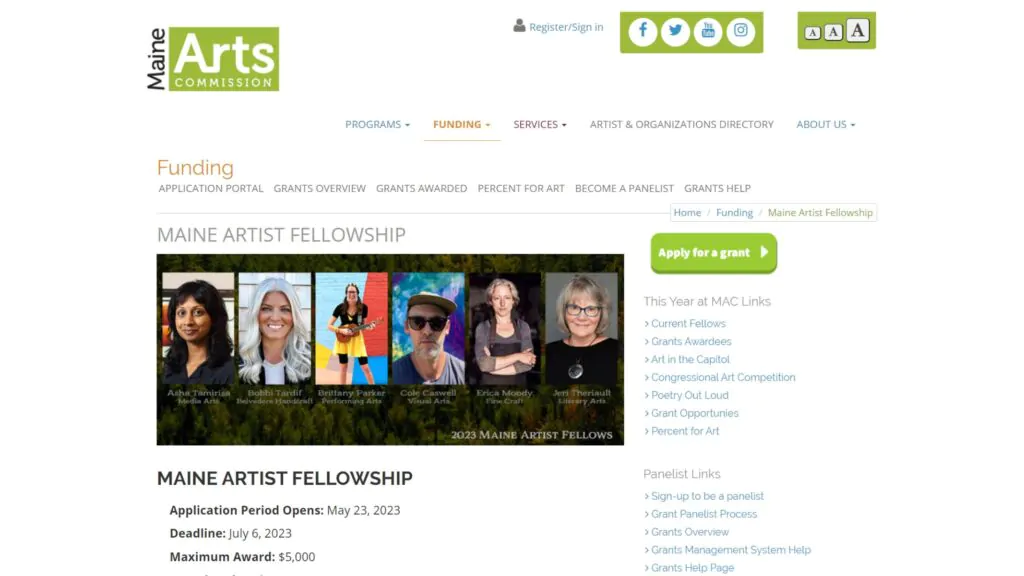Open the Percent for Art sub-navigation tab

click(x=520, y=188)
